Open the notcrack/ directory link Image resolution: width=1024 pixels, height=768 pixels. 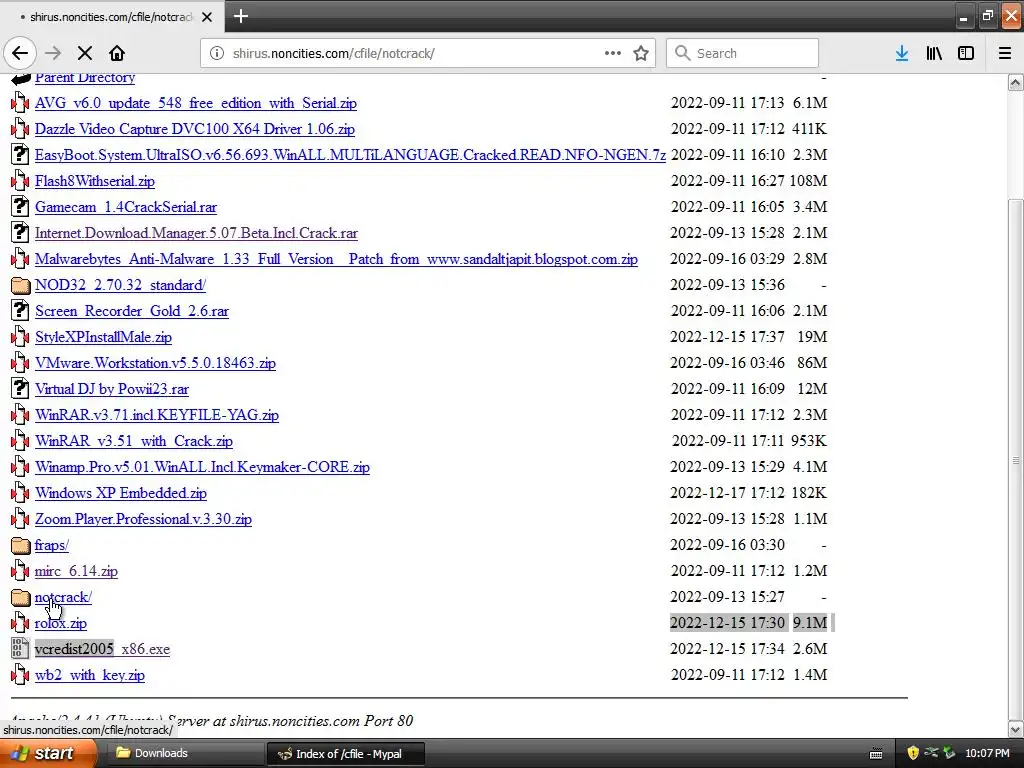coord(63,598)
